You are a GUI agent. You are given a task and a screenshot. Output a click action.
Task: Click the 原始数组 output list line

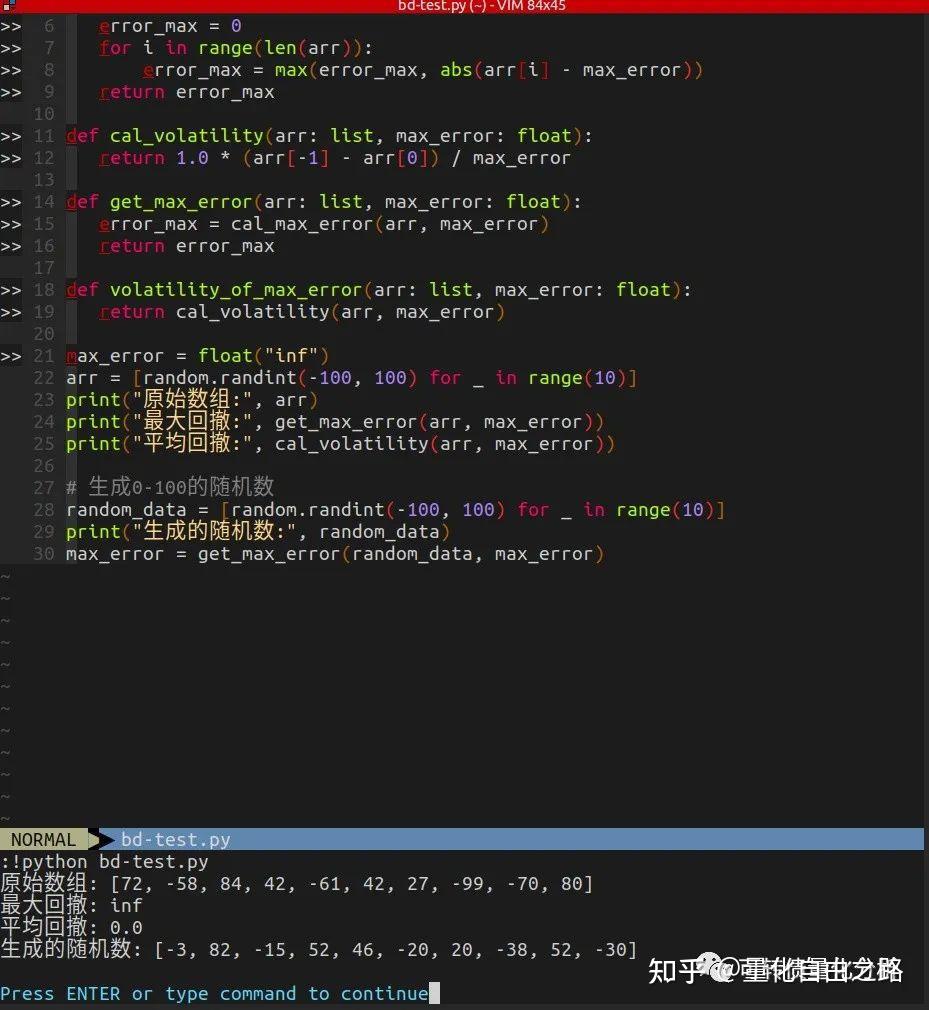click(296, 884)
